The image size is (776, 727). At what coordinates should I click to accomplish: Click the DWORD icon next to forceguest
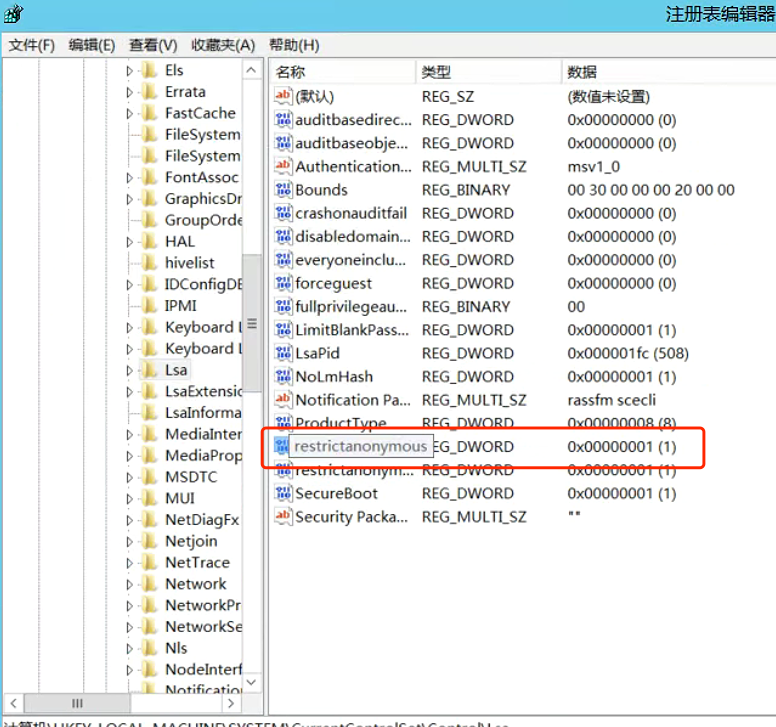coord(282,283)
